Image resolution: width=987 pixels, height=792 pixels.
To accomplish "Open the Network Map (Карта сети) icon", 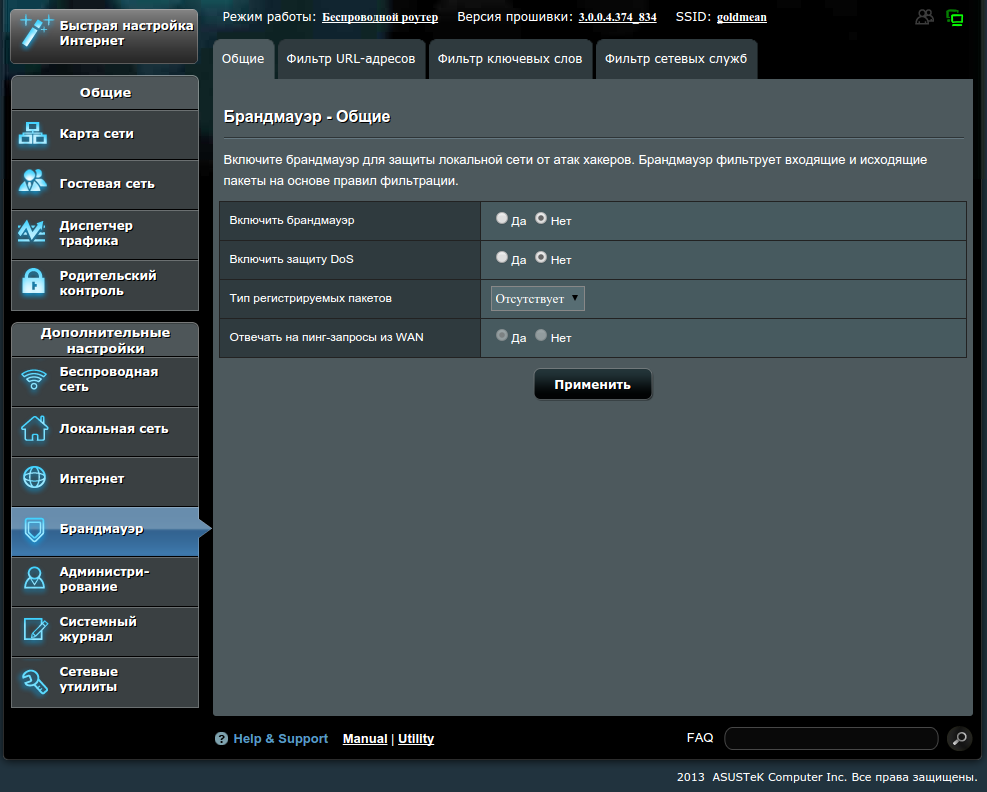I will 33,134.
